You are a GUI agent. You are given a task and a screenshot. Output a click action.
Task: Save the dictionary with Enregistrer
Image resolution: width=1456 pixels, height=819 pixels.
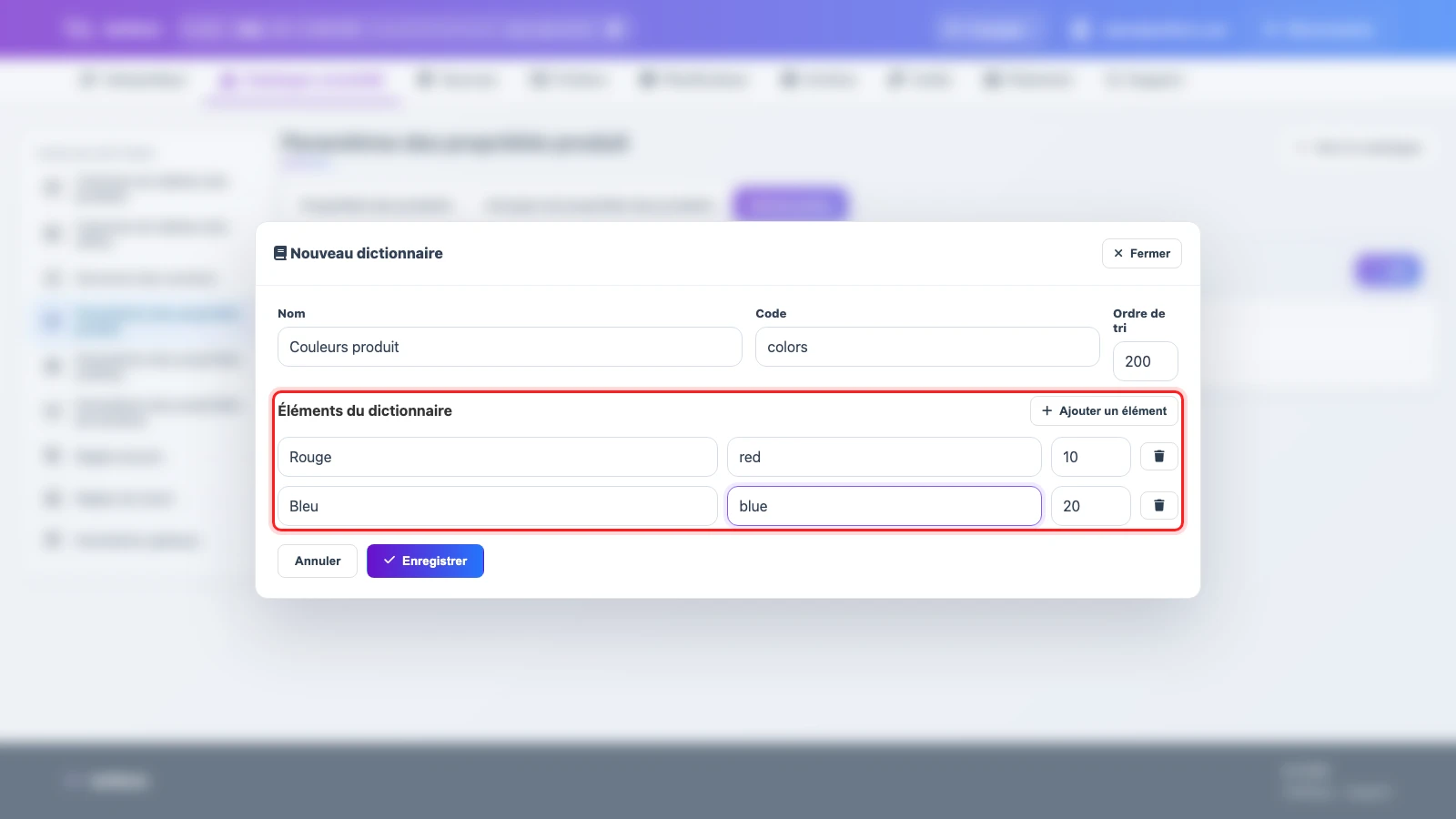pyautogui.click(x=425, y=561)
